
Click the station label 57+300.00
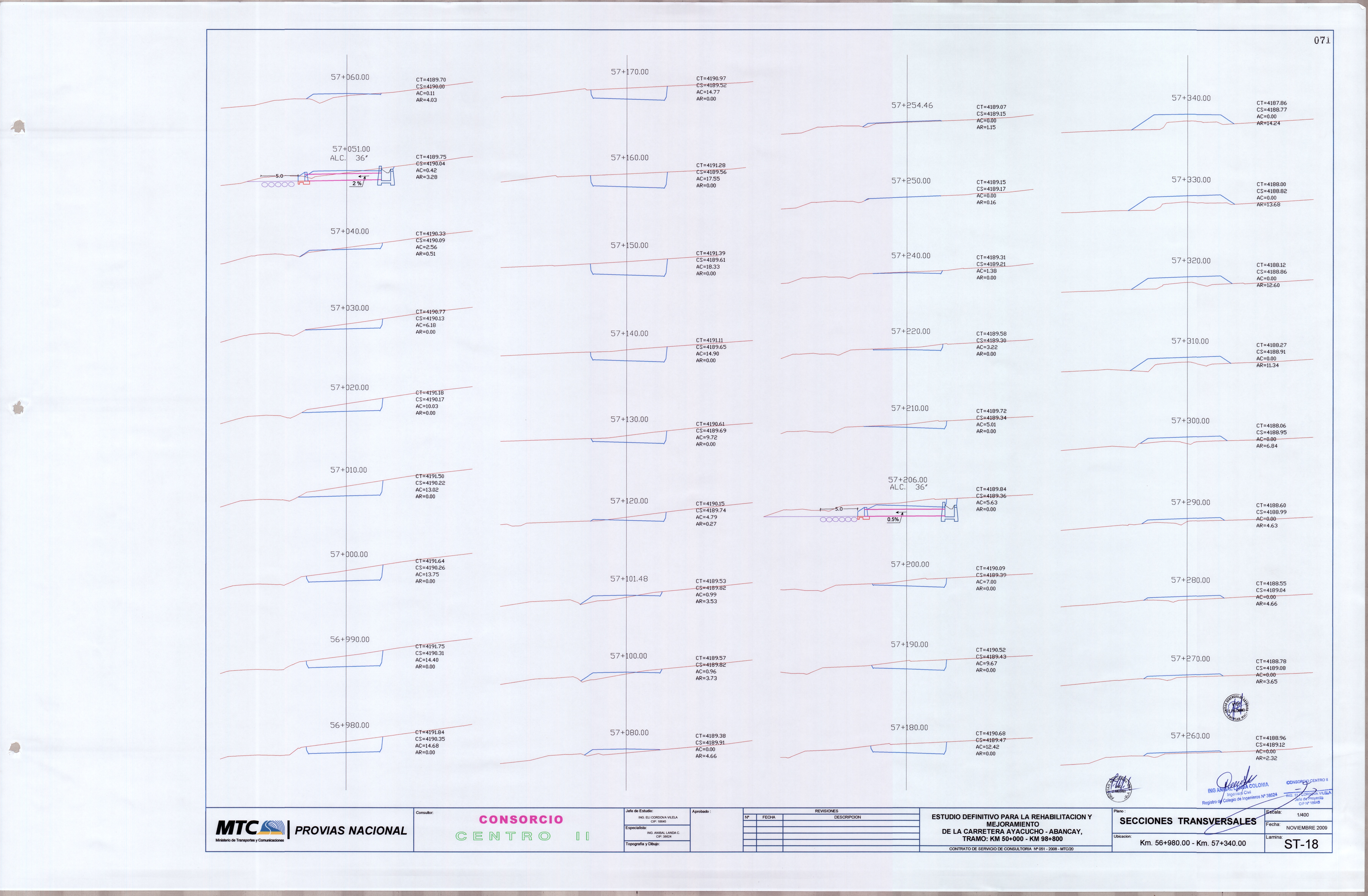coord(1190,421)
